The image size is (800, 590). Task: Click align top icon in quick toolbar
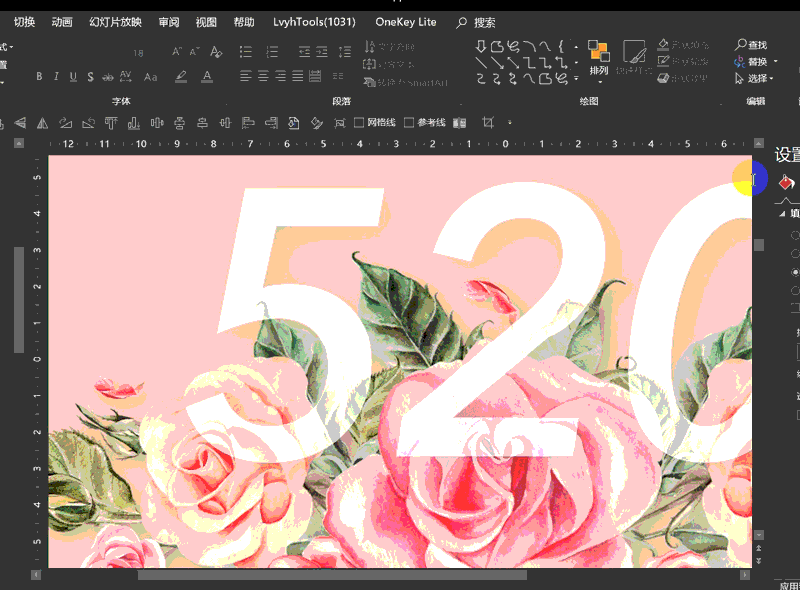tap(111, 122)
